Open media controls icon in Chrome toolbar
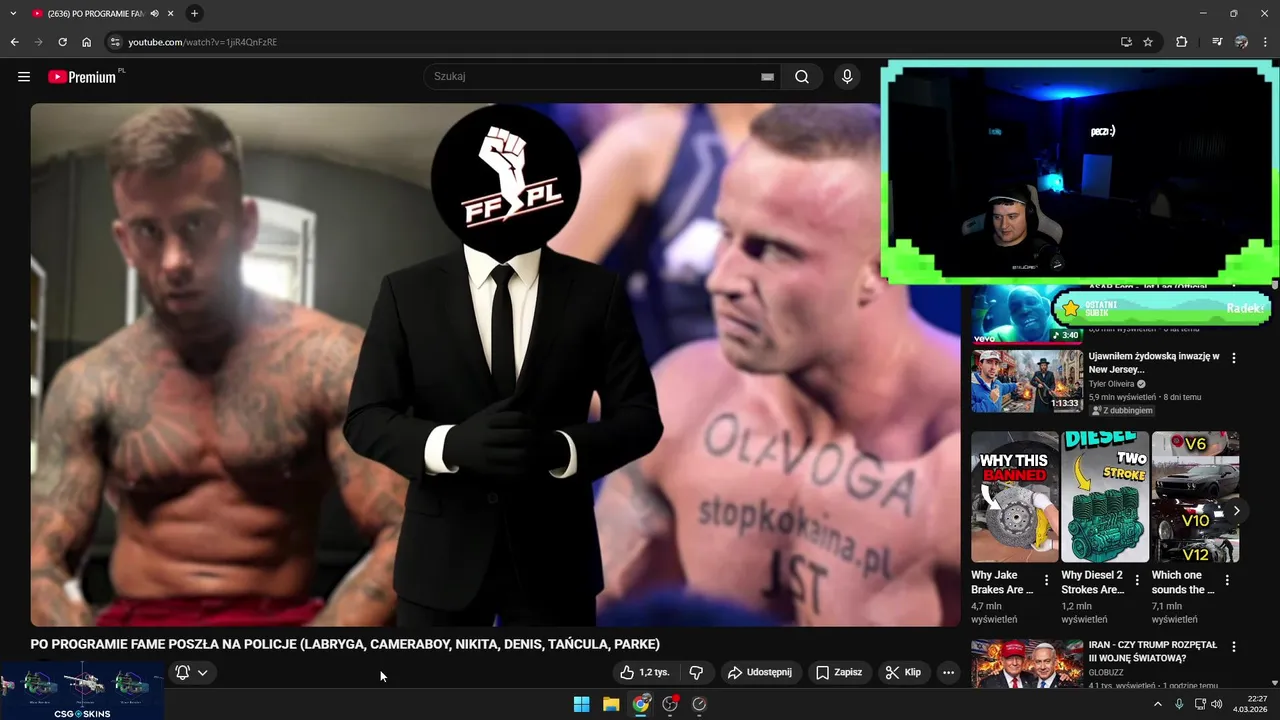This screenshot has width=1280, height=720. pyautogui.click(x=1217, y=42)
